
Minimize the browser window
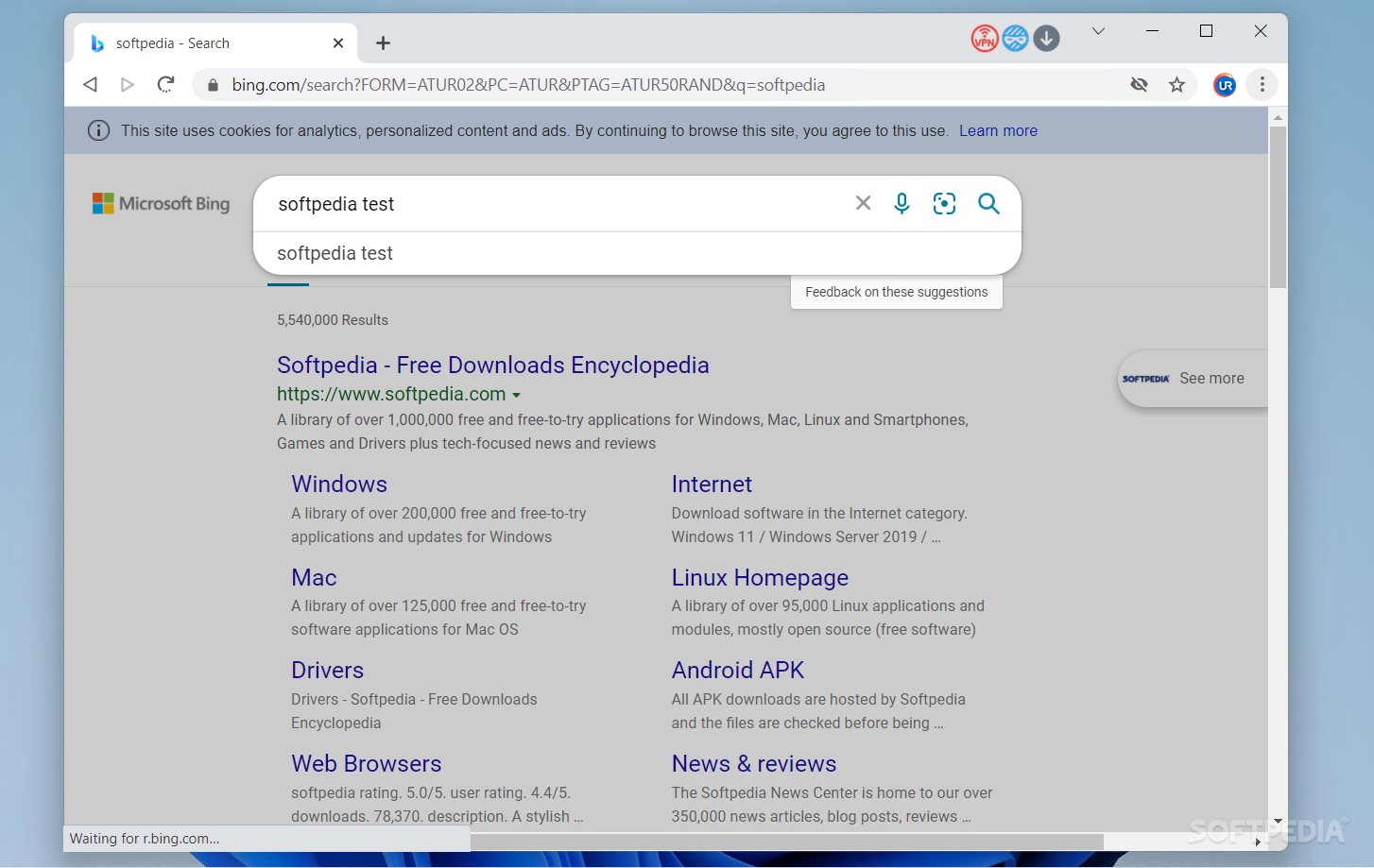click(1152, 31)
